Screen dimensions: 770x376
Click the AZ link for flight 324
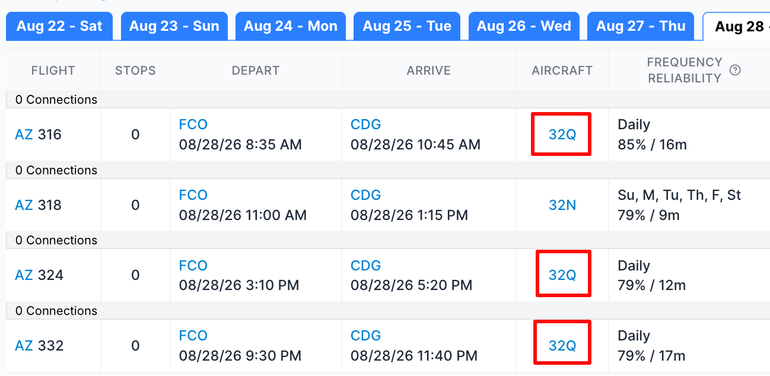pyautogui.click(x=24, y=275)
